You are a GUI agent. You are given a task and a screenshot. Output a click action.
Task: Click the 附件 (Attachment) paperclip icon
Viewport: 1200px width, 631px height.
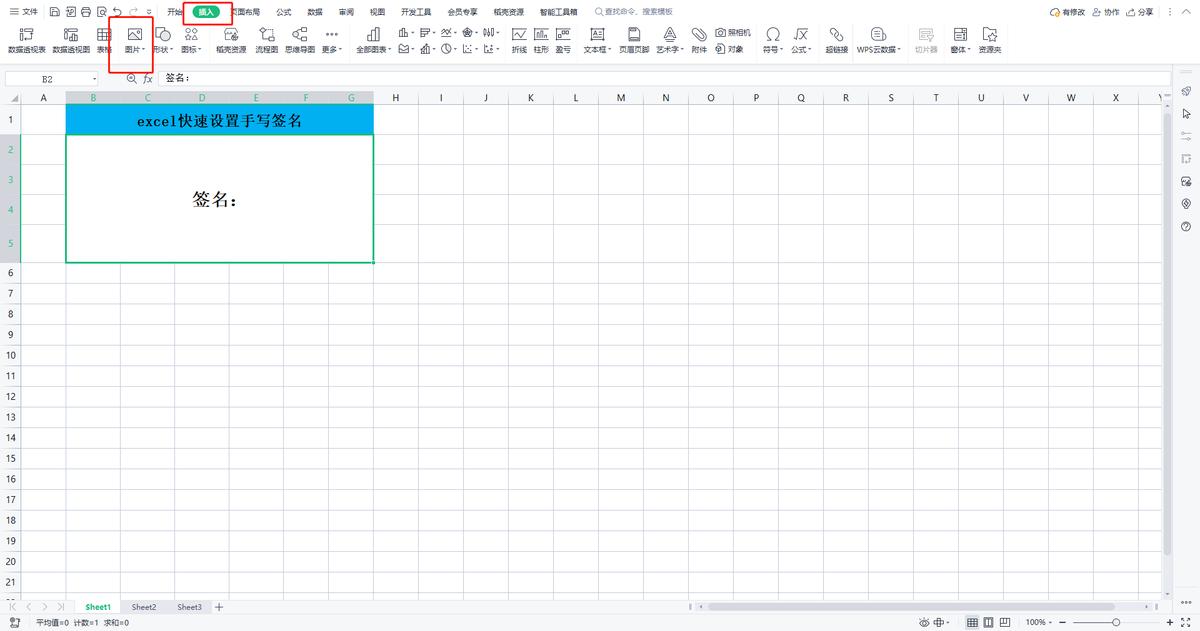point(699,40)
